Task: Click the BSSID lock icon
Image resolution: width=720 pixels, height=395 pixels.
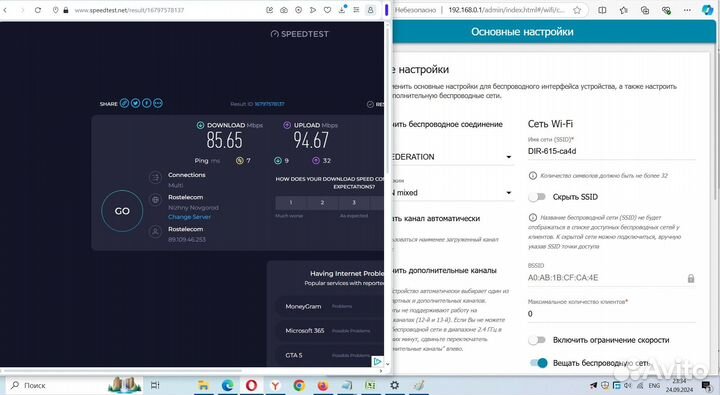Action: [691, 278]
